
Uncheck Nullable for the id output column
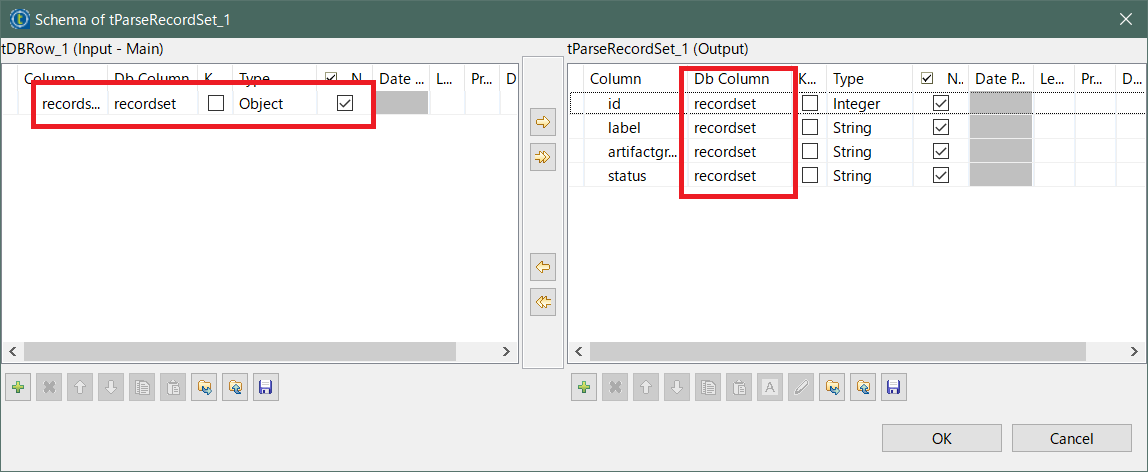tap(940, 104)
